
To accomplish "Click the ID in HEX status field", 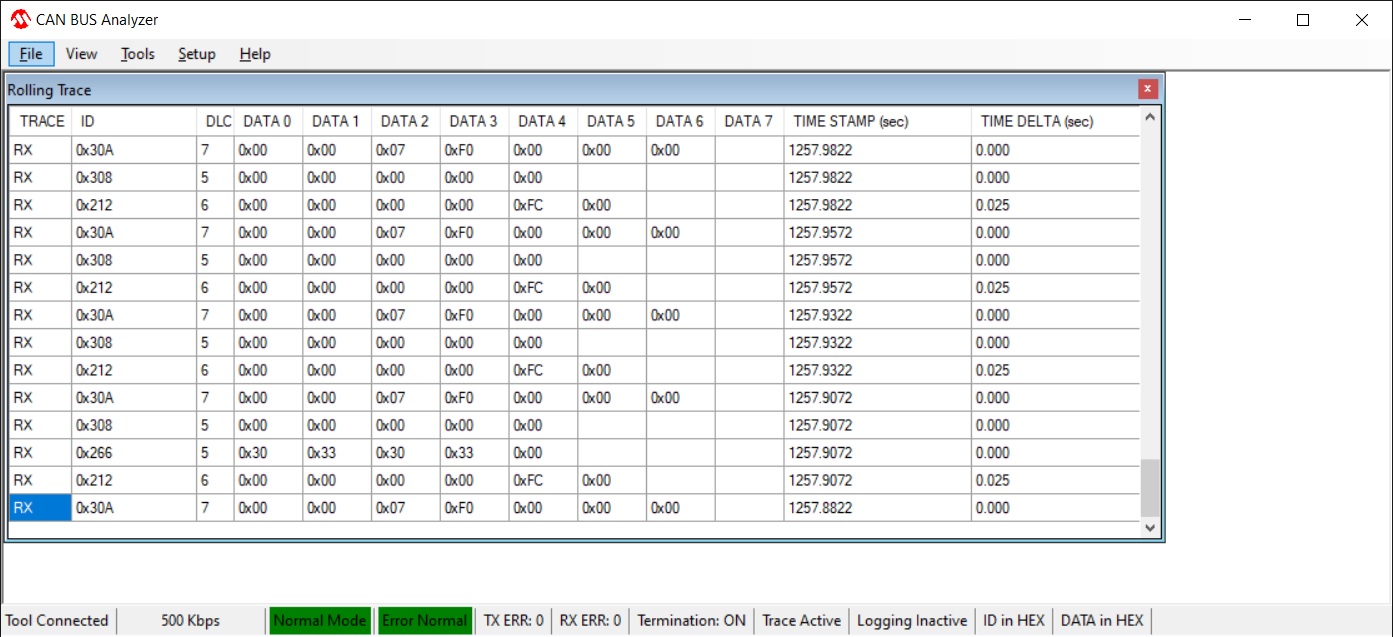I will tap(1014, 621).
